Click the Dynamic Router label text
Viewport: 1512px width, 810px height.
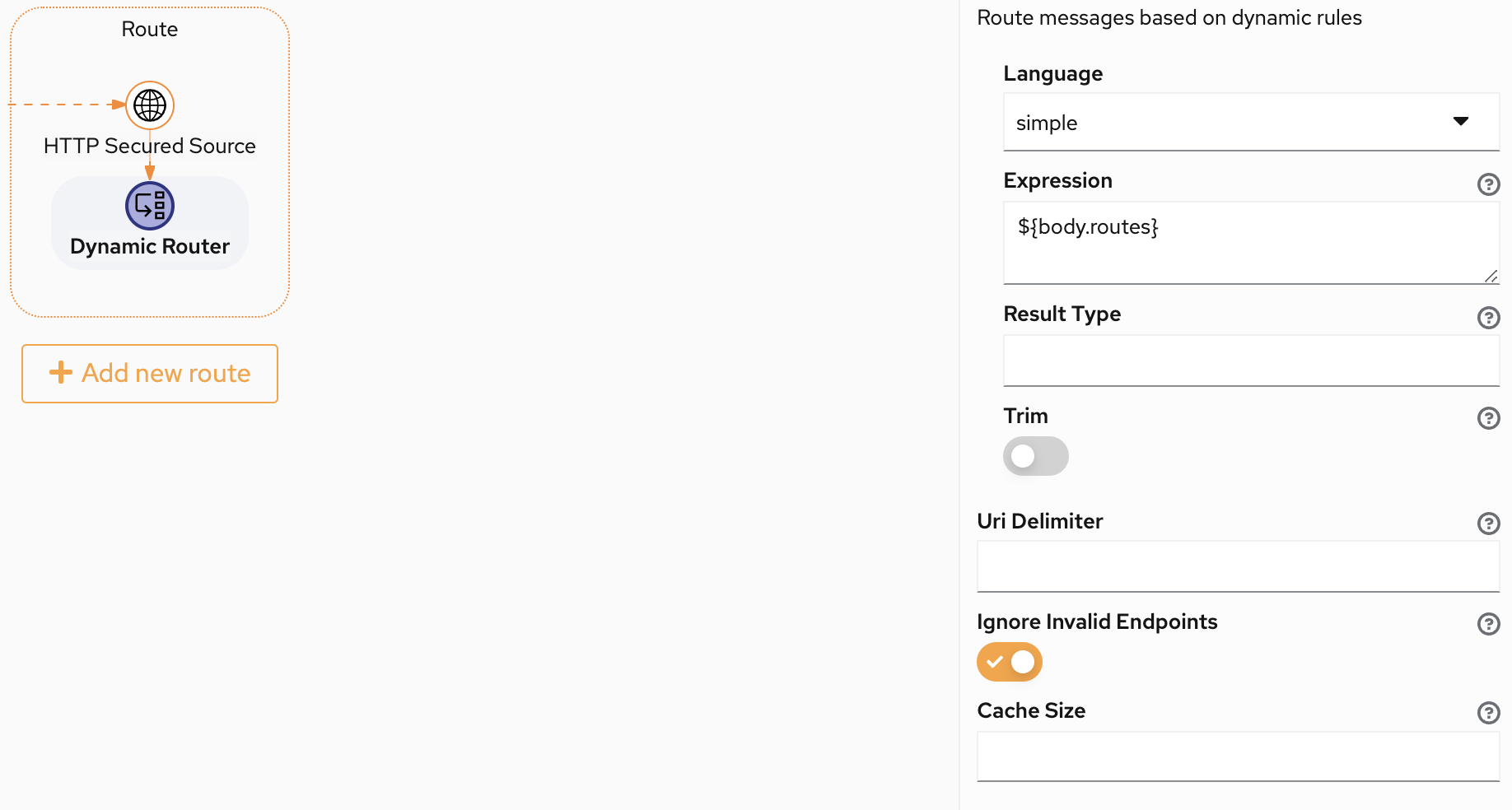(149, 245)
